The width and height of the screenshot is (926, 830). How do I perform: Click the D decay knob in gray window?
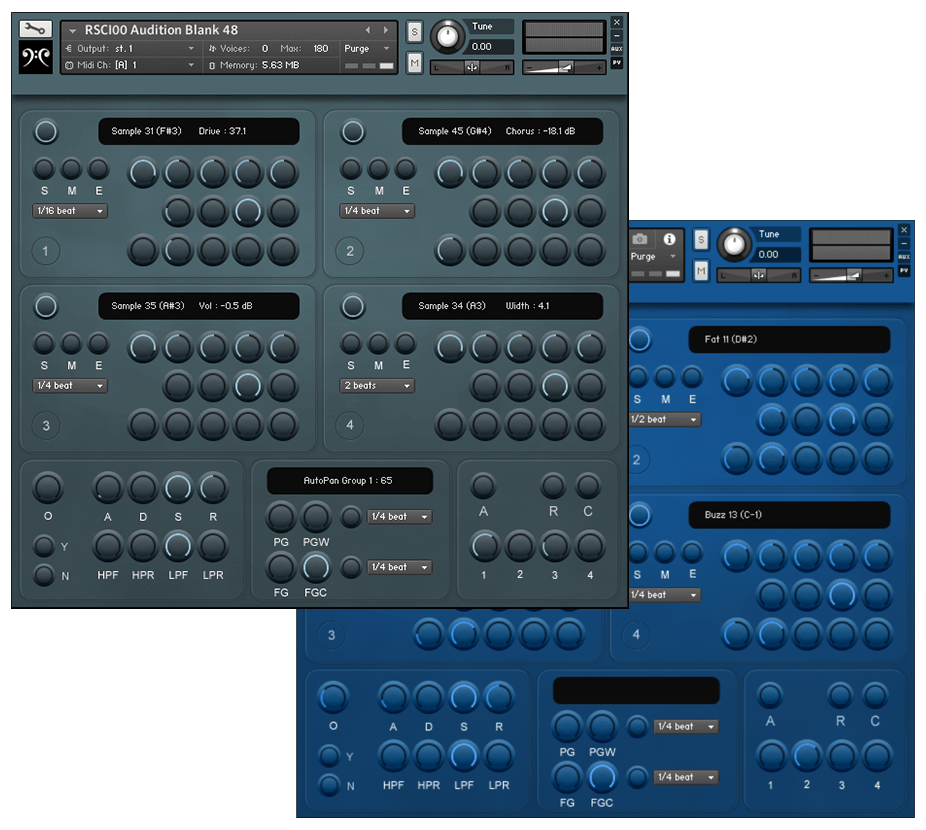click(143, 488)
